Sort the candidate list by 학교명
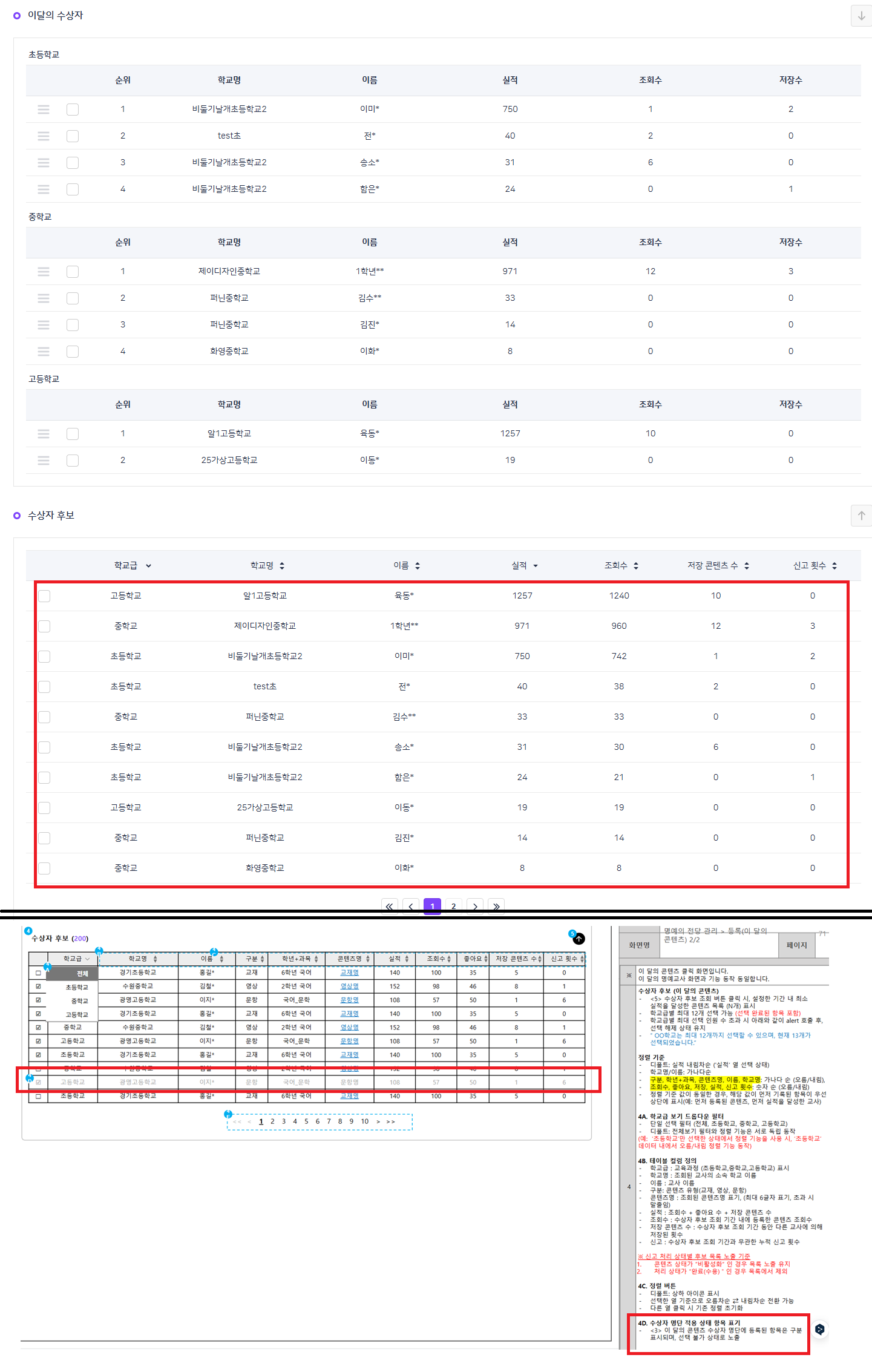 [x=282, y=566]
